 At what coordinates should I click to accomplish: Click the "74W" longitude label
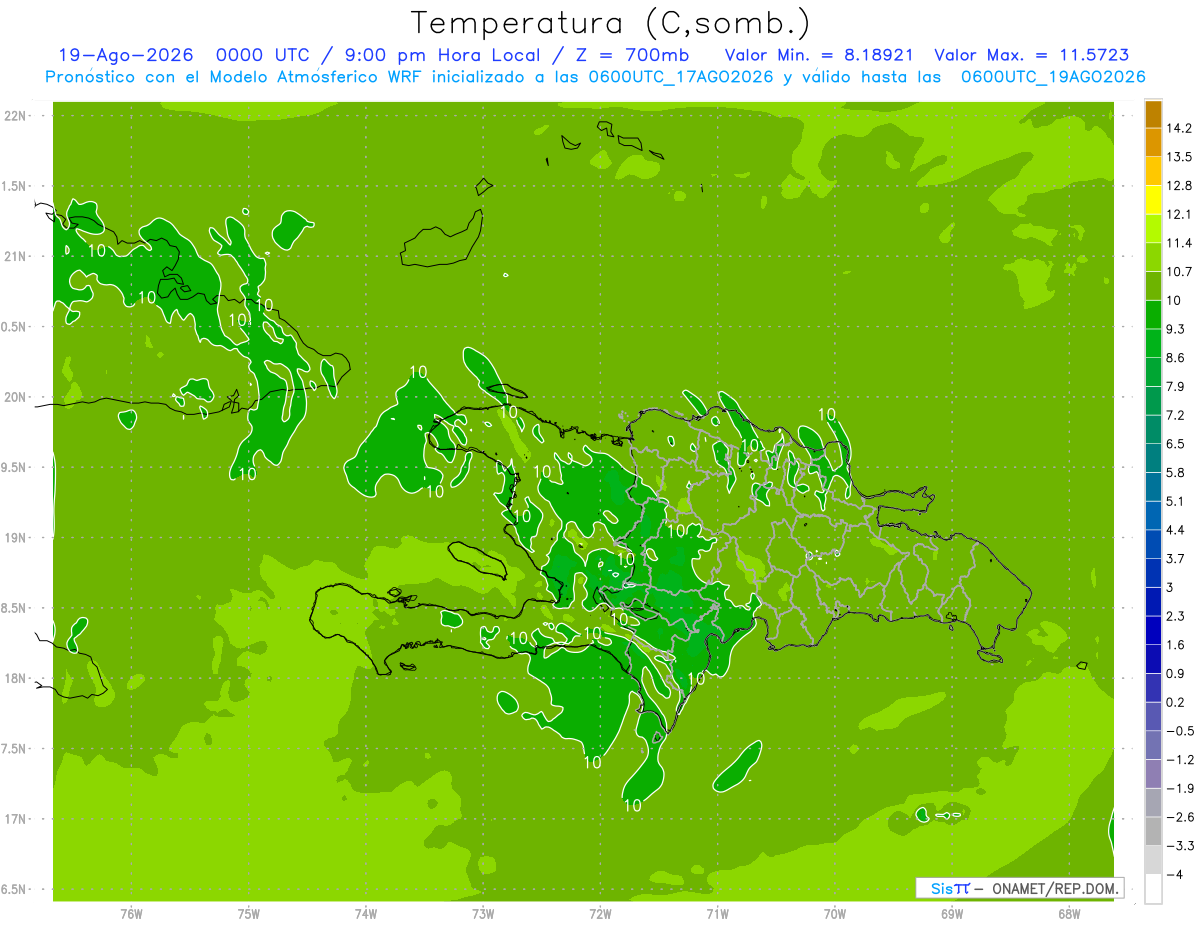tap(366, 914)
